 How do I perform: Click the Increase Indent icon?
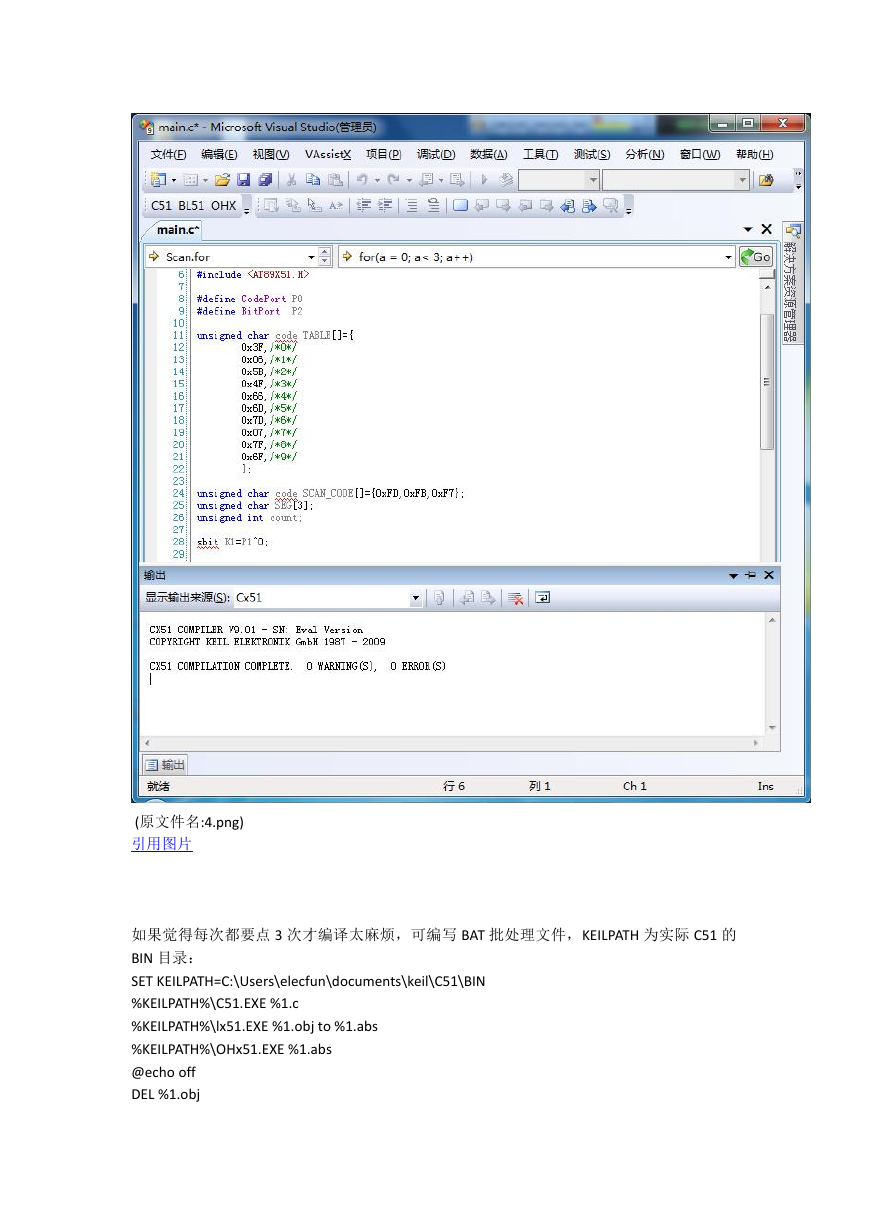[x=383, y=206]
